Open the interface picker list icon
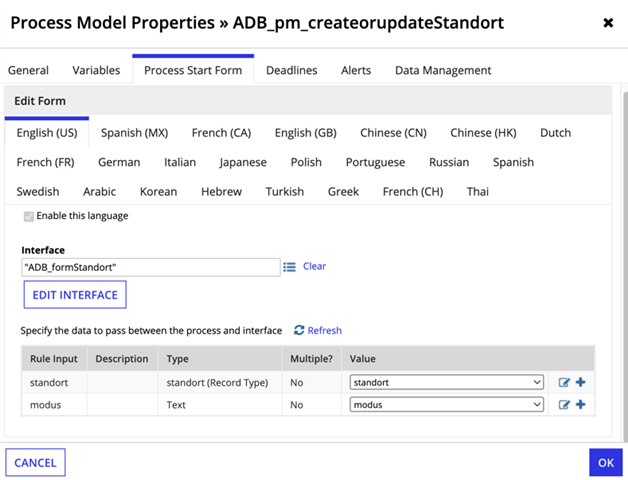 pyautogui.click(x=289, y=266)
